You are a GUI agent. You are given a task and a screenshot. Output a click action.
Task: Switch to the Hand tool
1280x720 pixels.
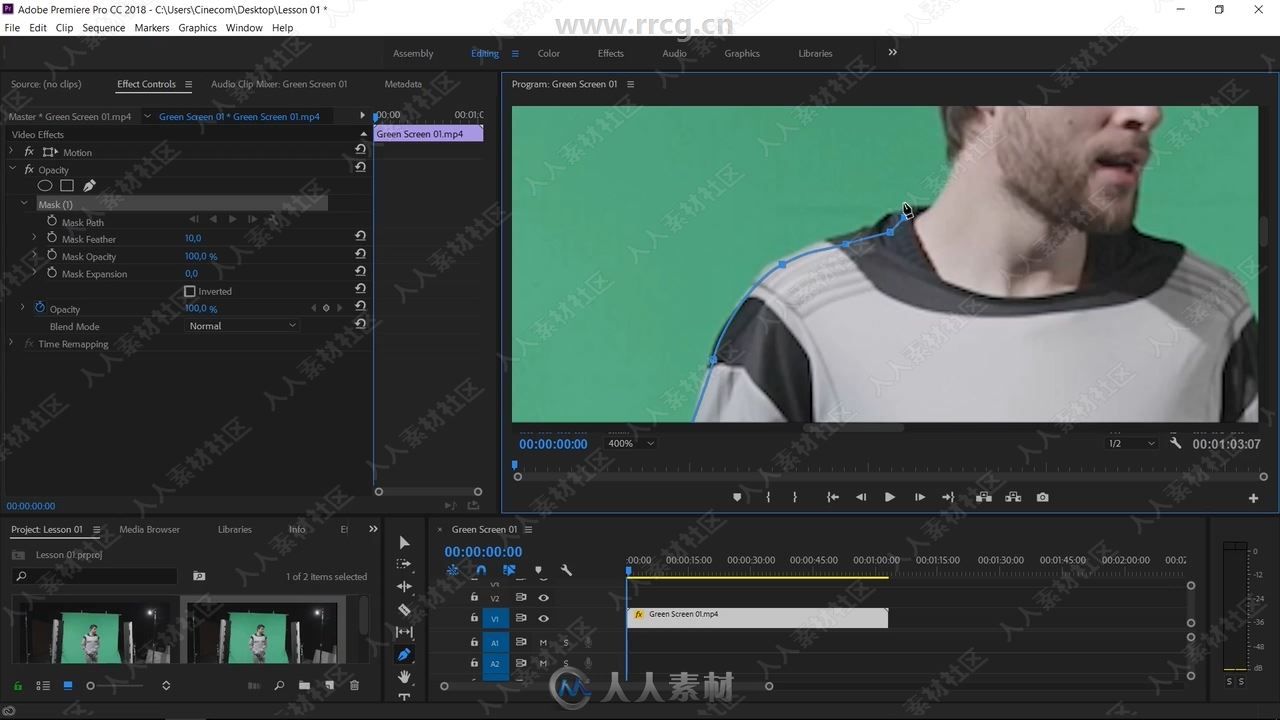[404, 677]
